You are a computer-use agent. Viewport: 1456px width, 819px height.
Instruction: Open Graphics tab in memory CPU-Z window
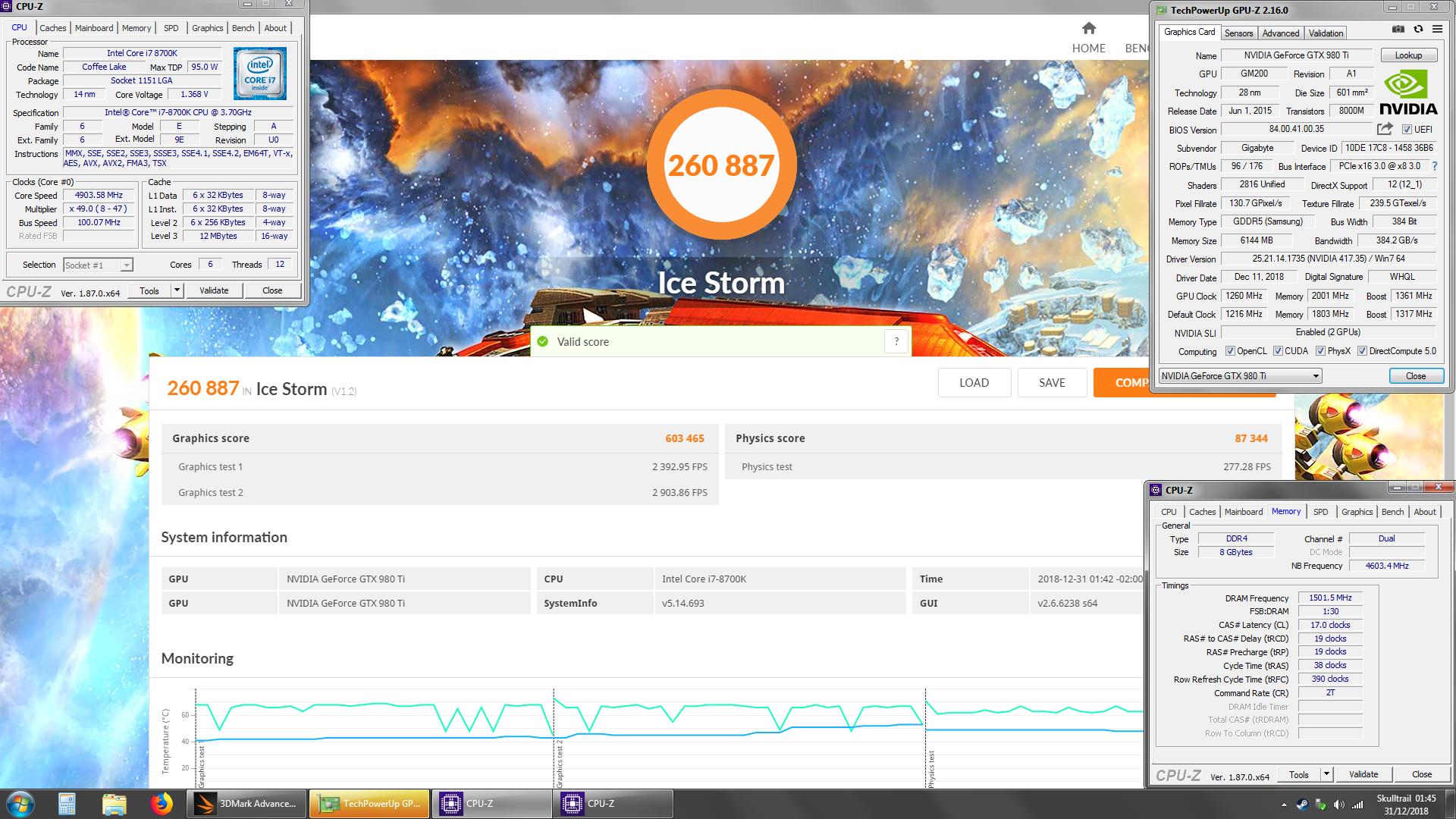1357,512
